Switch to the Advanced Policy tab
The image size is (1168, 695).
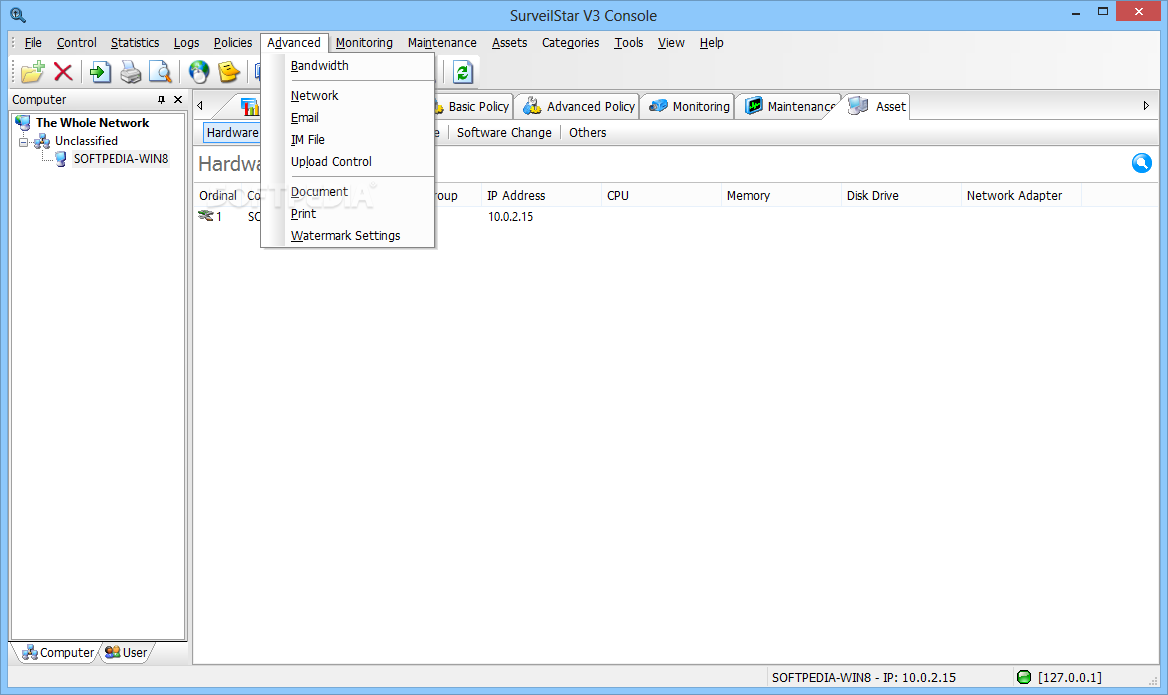[x=578, y=107]
